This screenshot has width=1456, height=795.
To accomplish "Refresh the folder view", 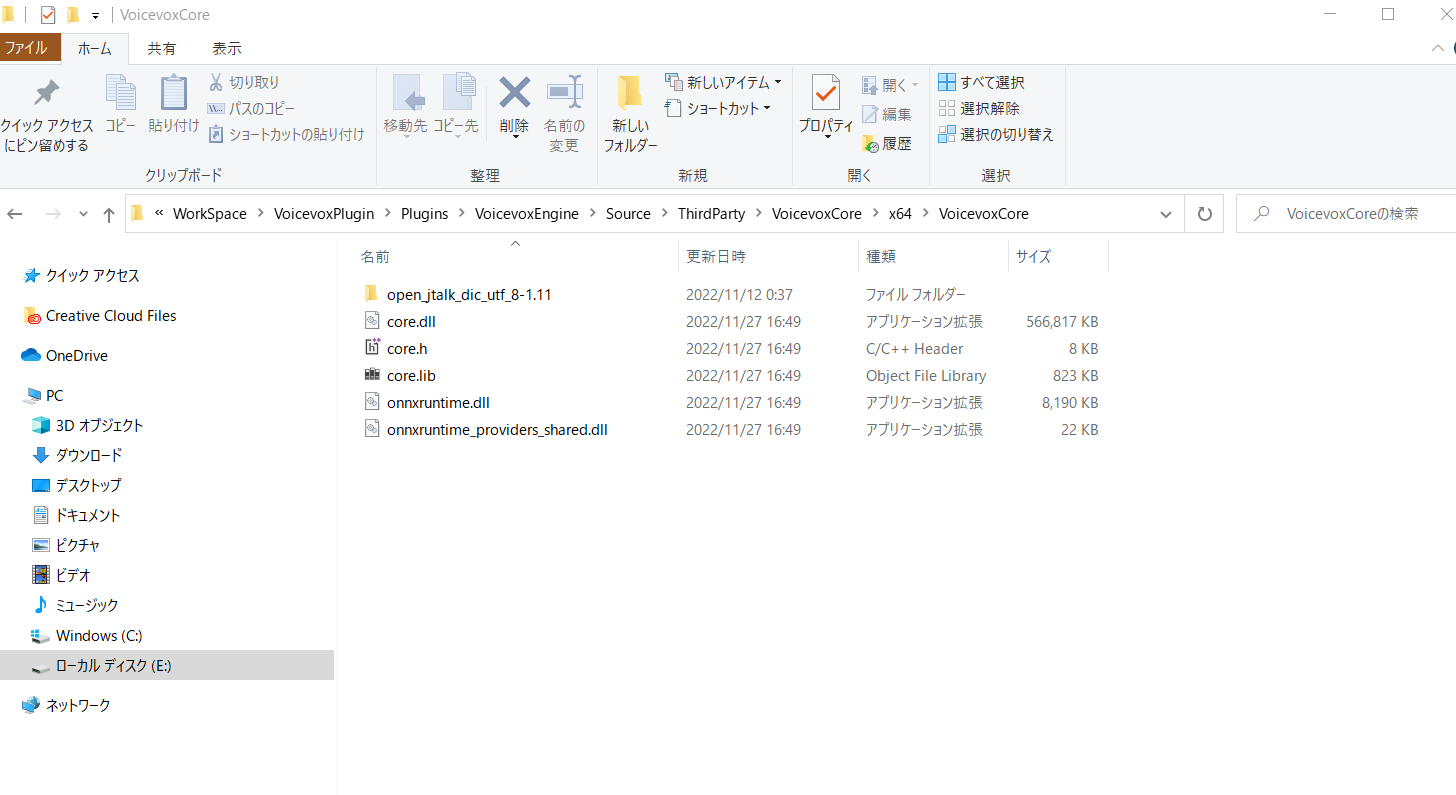I will tap(1205, 214).
